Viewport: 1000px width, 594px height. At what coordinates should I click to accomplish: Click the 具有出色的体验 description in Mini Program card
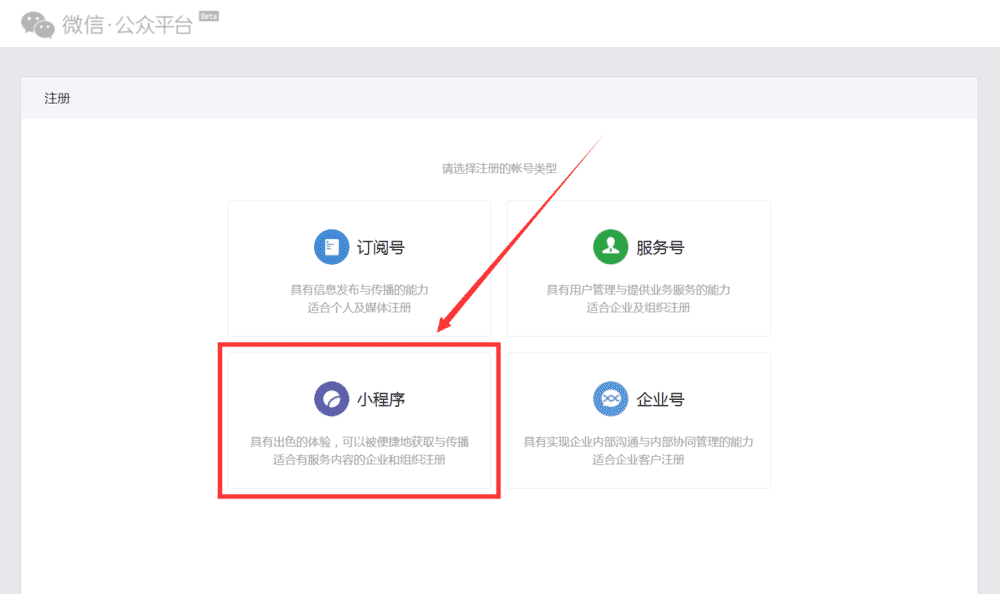tap(359, 441)
